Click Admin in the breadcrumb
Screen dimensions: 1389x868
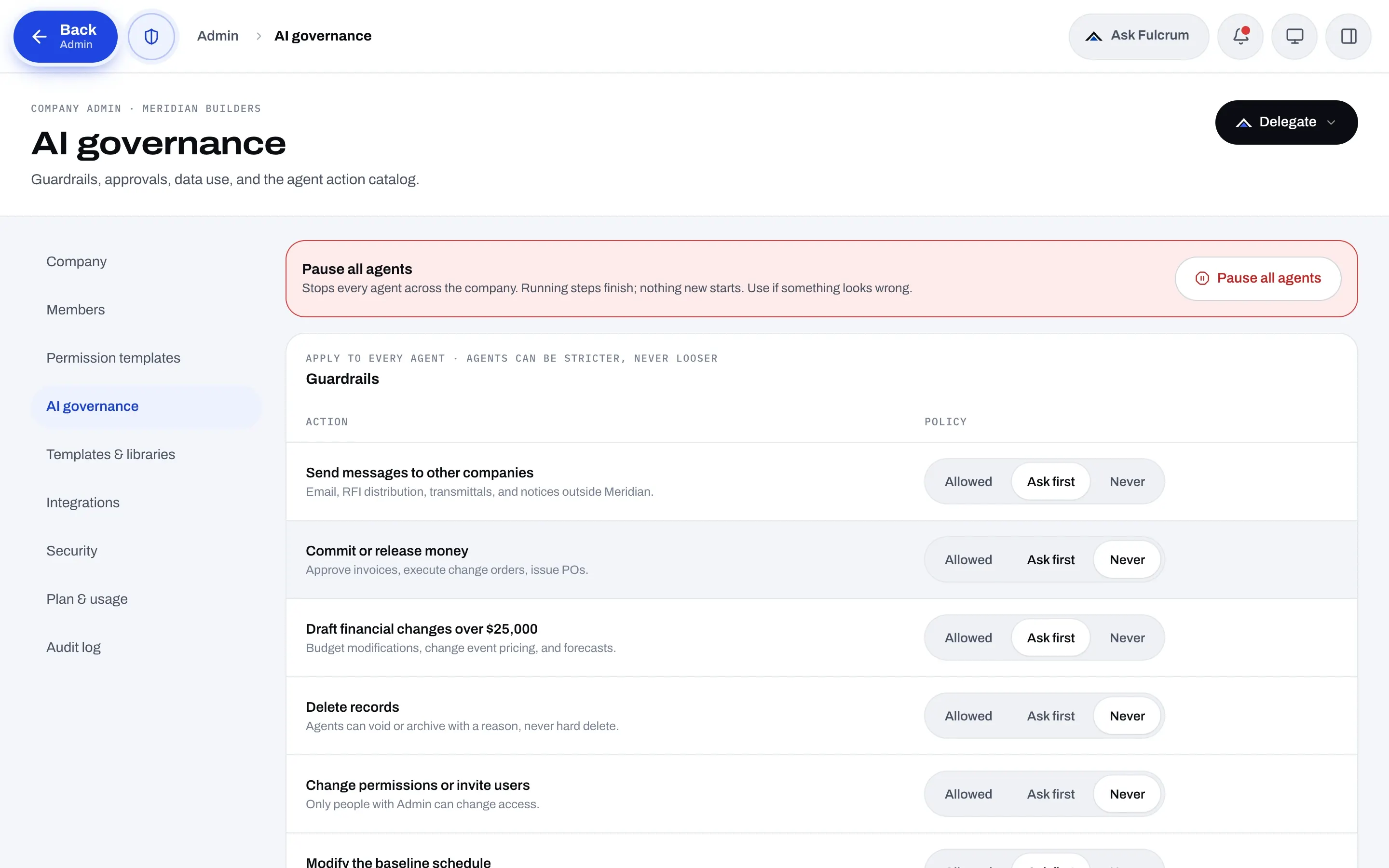click(218, 36)
